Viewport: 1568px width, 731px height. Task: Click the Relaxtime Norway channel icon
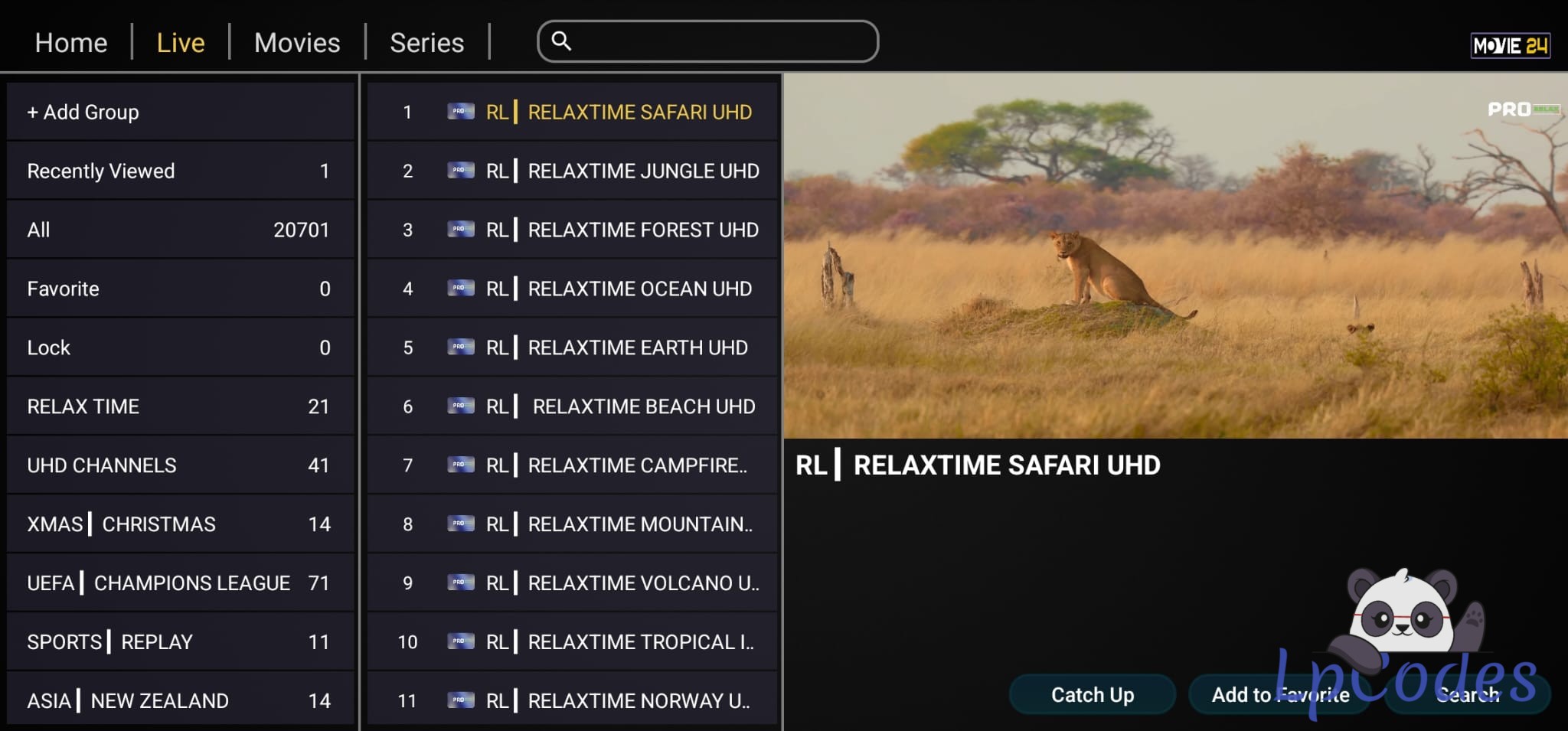[460, 700]
